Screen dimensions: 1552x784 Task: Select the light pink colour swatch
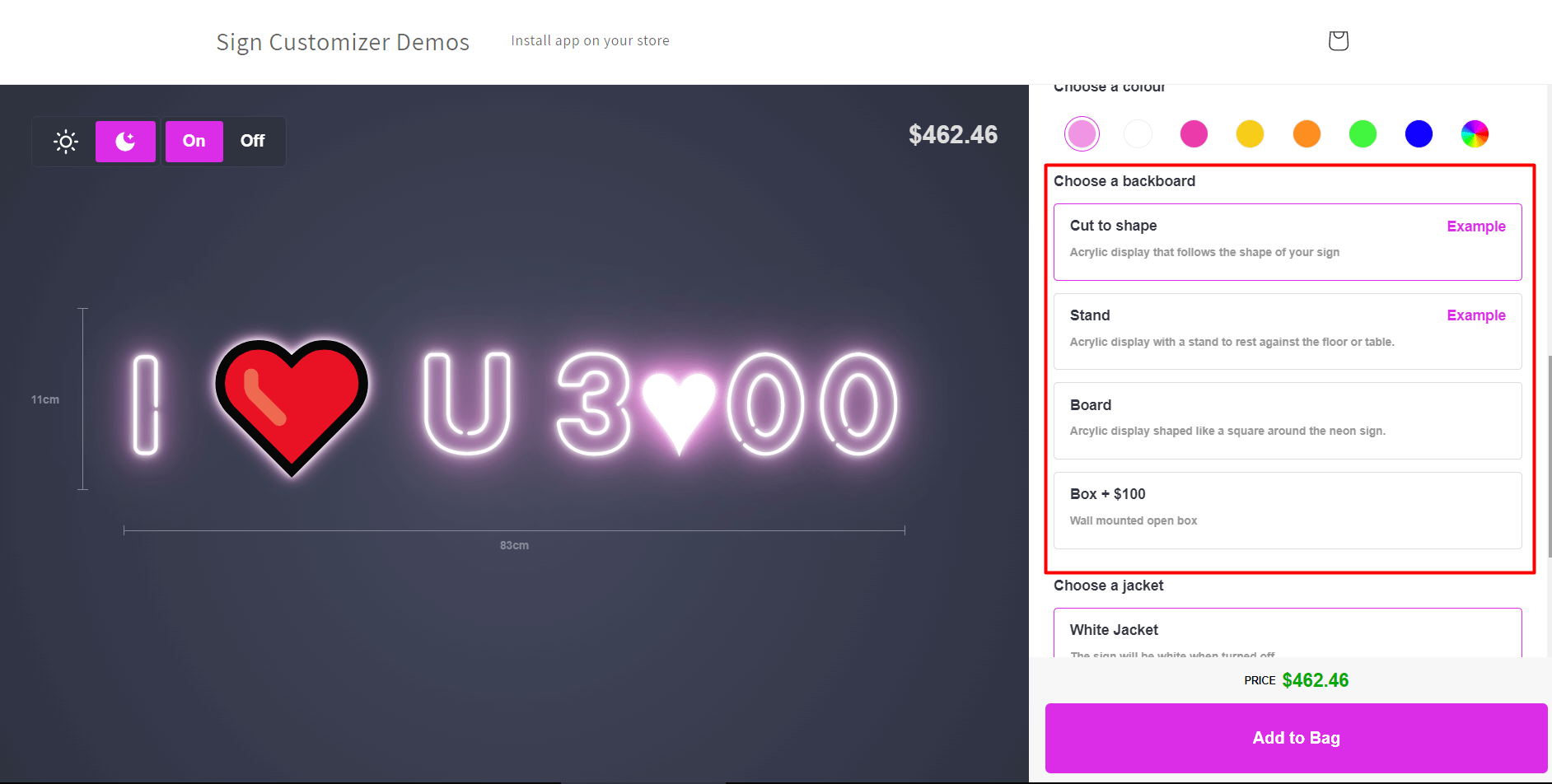pos(1082,133)
